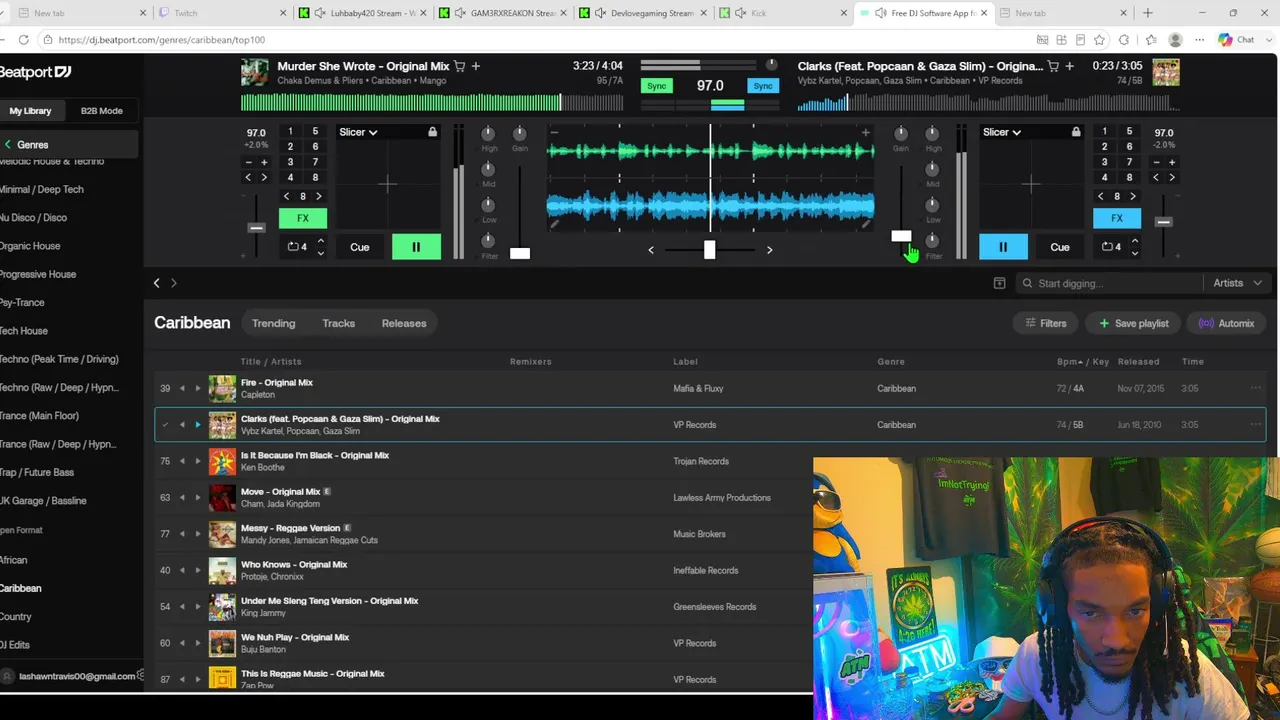Toggle green Sync for left deck
Screen dimensions: 1280x720
656,86
